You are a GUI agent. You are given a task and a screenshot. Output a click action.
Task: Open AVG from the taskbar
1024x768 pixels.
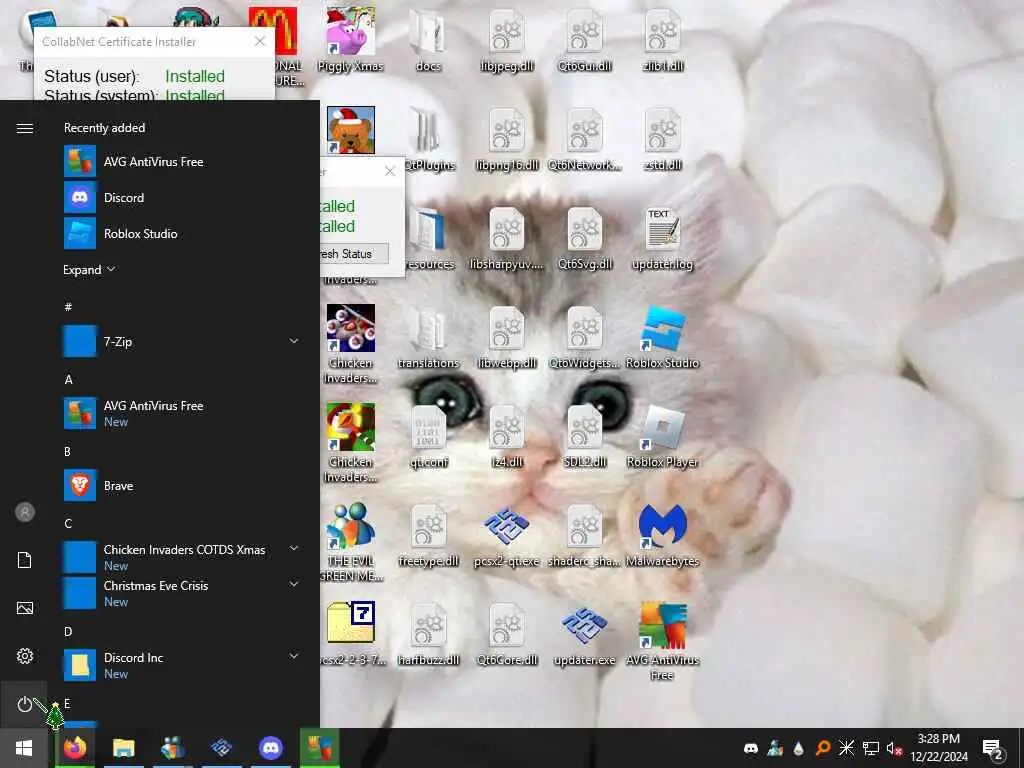coord(319,748)
